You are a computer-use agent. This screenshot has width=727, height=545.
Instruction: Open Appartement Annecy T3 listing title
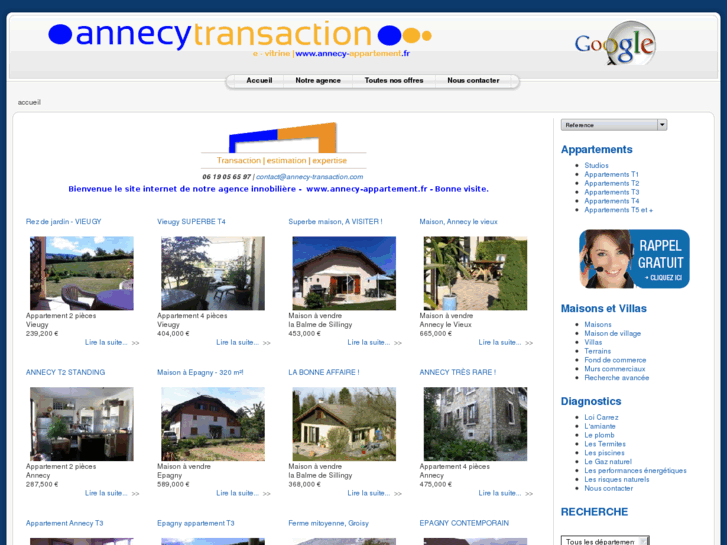point(64,523)
